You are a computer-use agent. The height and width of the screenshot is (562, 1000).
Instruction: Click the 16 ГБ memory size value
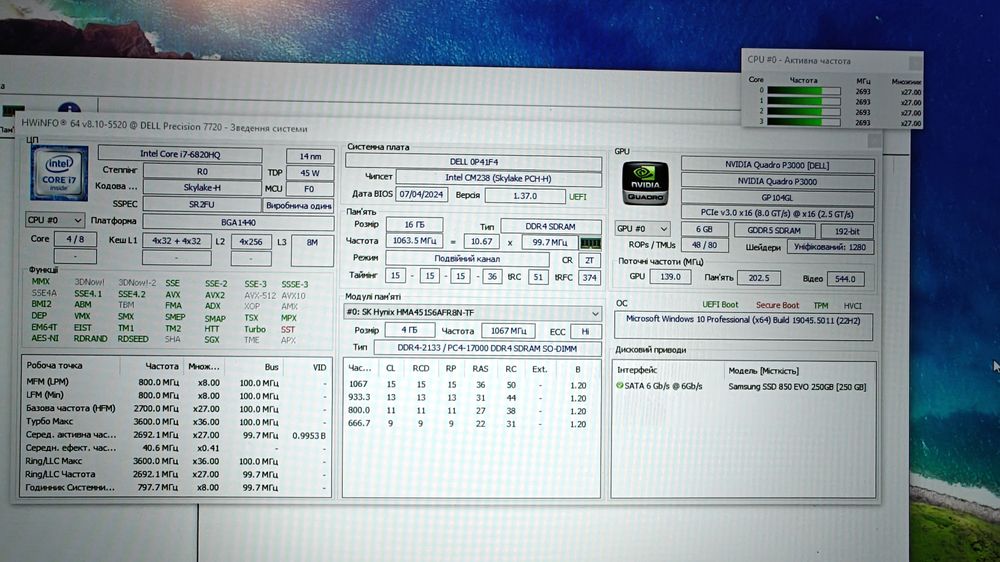[415, 225]
